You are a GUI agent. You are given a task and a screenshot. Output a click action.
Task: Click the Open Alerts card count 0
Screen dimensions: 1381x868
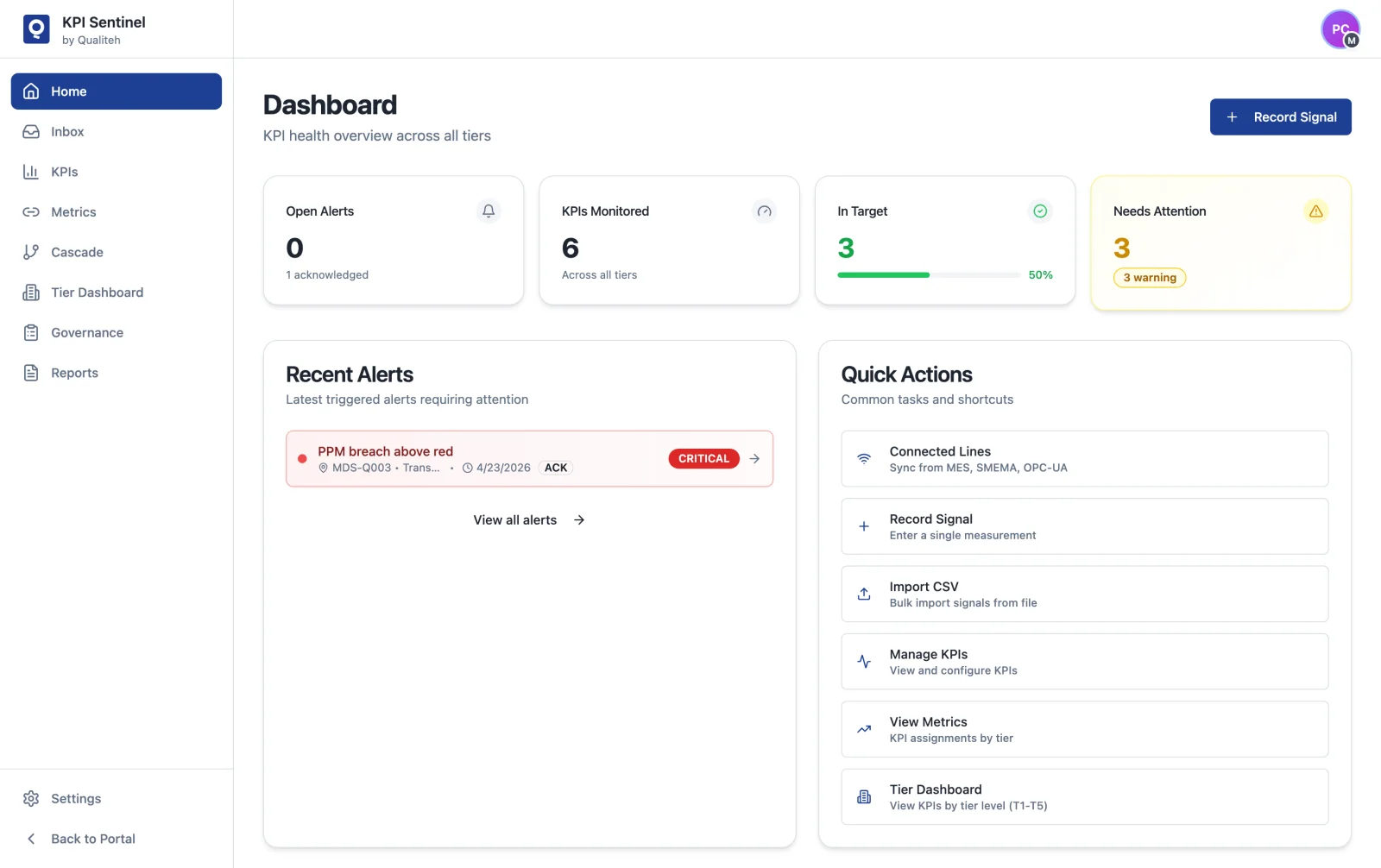point(294,248)
